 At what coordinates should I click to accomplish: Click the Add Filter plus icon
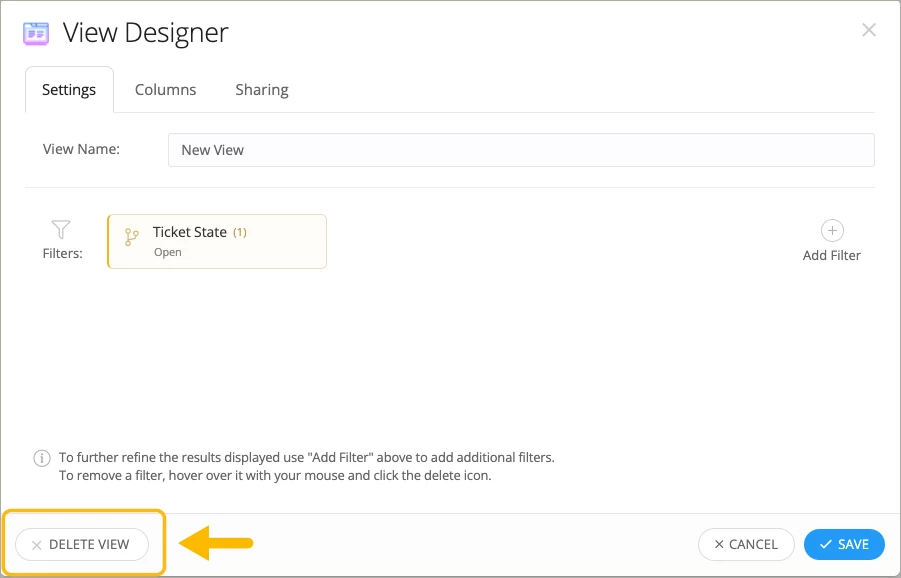[832, 230]
